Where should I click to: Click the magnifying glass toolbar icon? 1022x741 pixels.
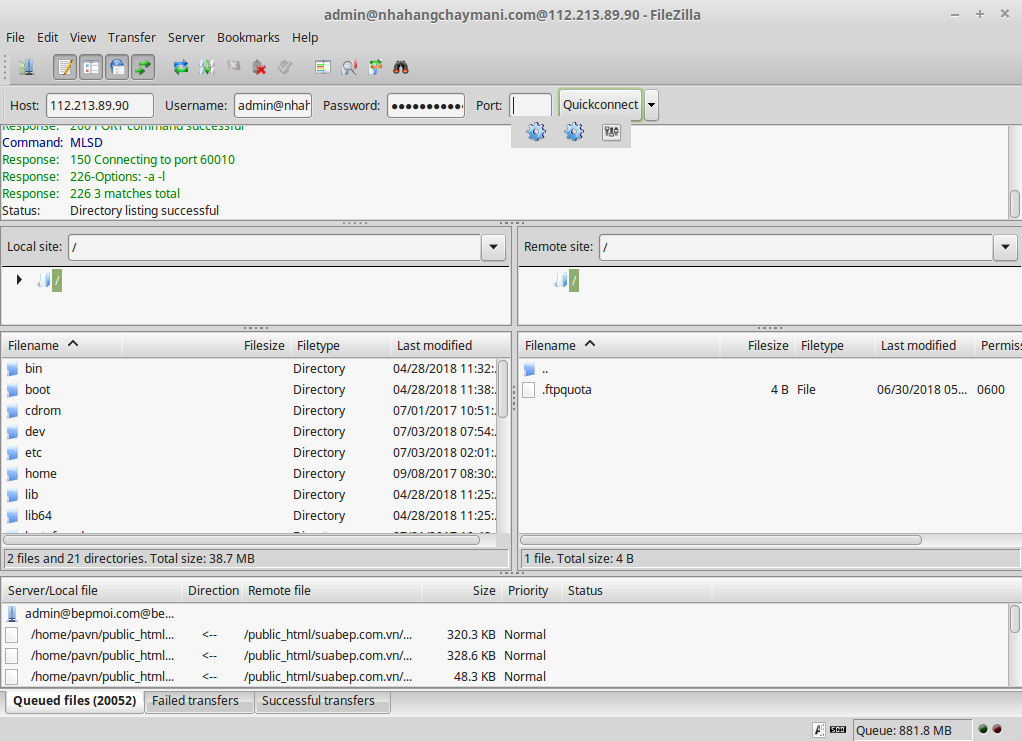click(349, 67)
